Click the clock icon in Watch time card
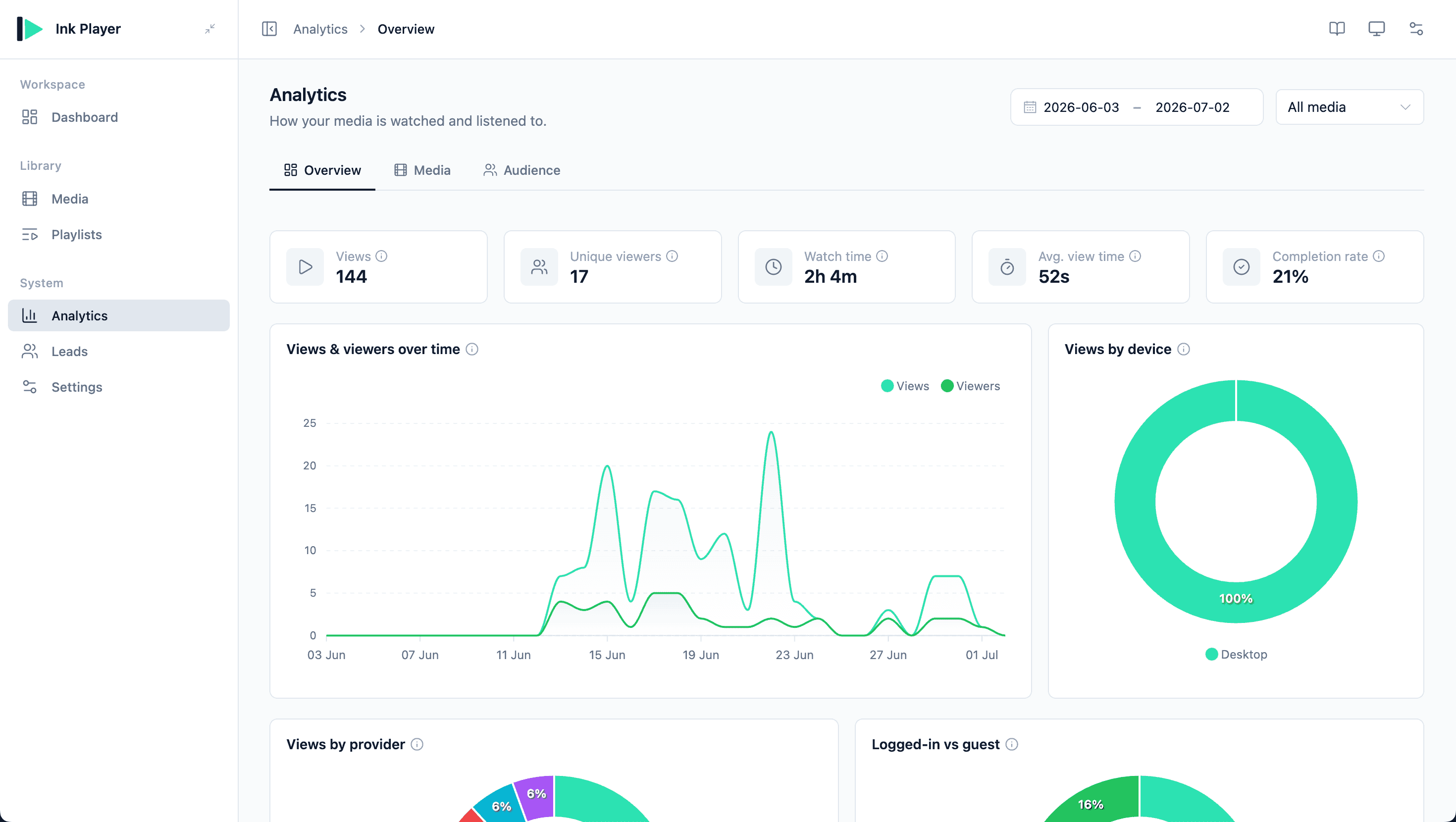The width and height of the screenshot is (1456, 822). click(x=773, y=267)
